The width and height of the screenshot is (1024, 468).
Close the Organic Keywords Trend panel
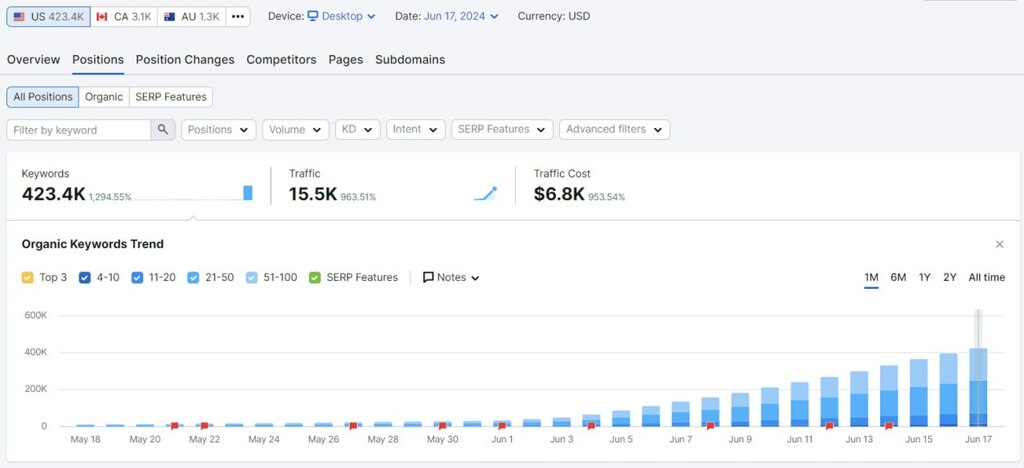click(999, 244)
